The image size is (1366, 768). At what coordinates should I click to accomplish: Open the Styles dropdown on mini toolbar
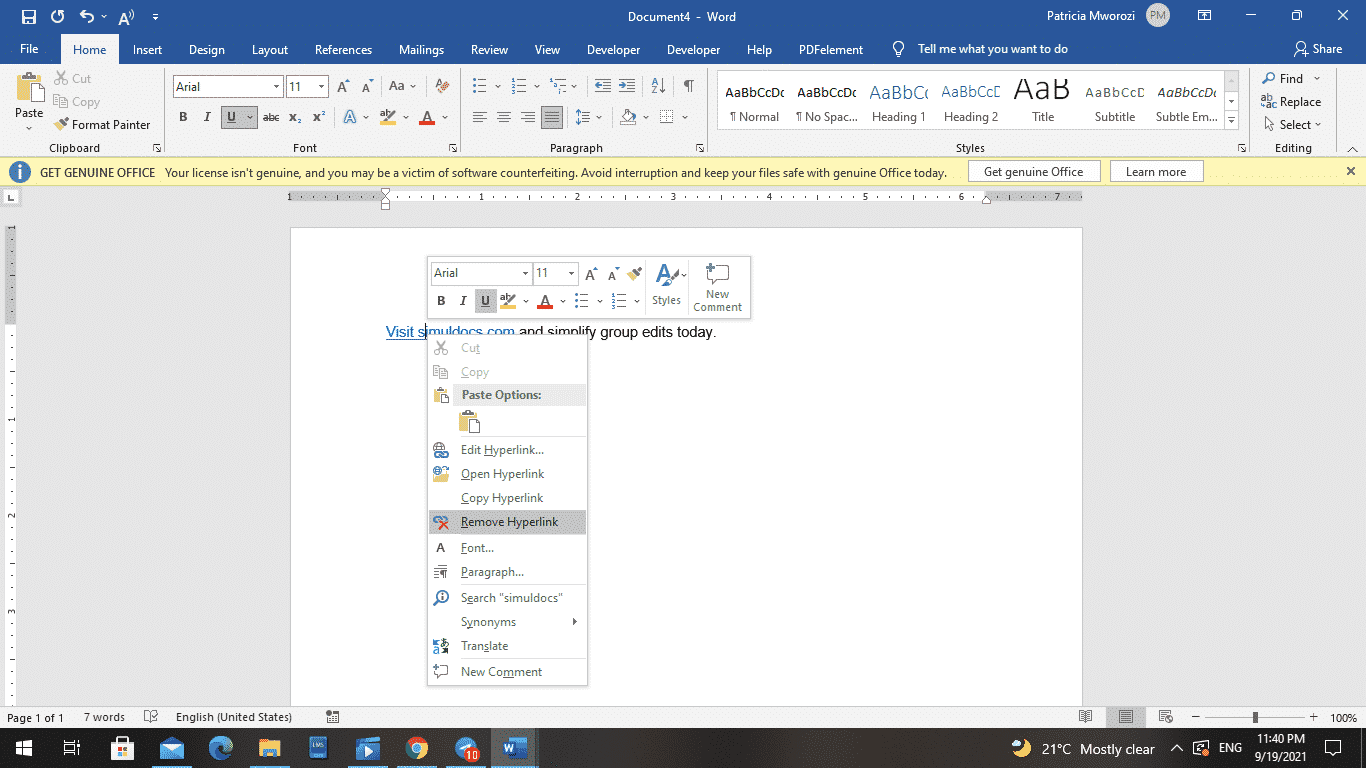pos(667,287)
